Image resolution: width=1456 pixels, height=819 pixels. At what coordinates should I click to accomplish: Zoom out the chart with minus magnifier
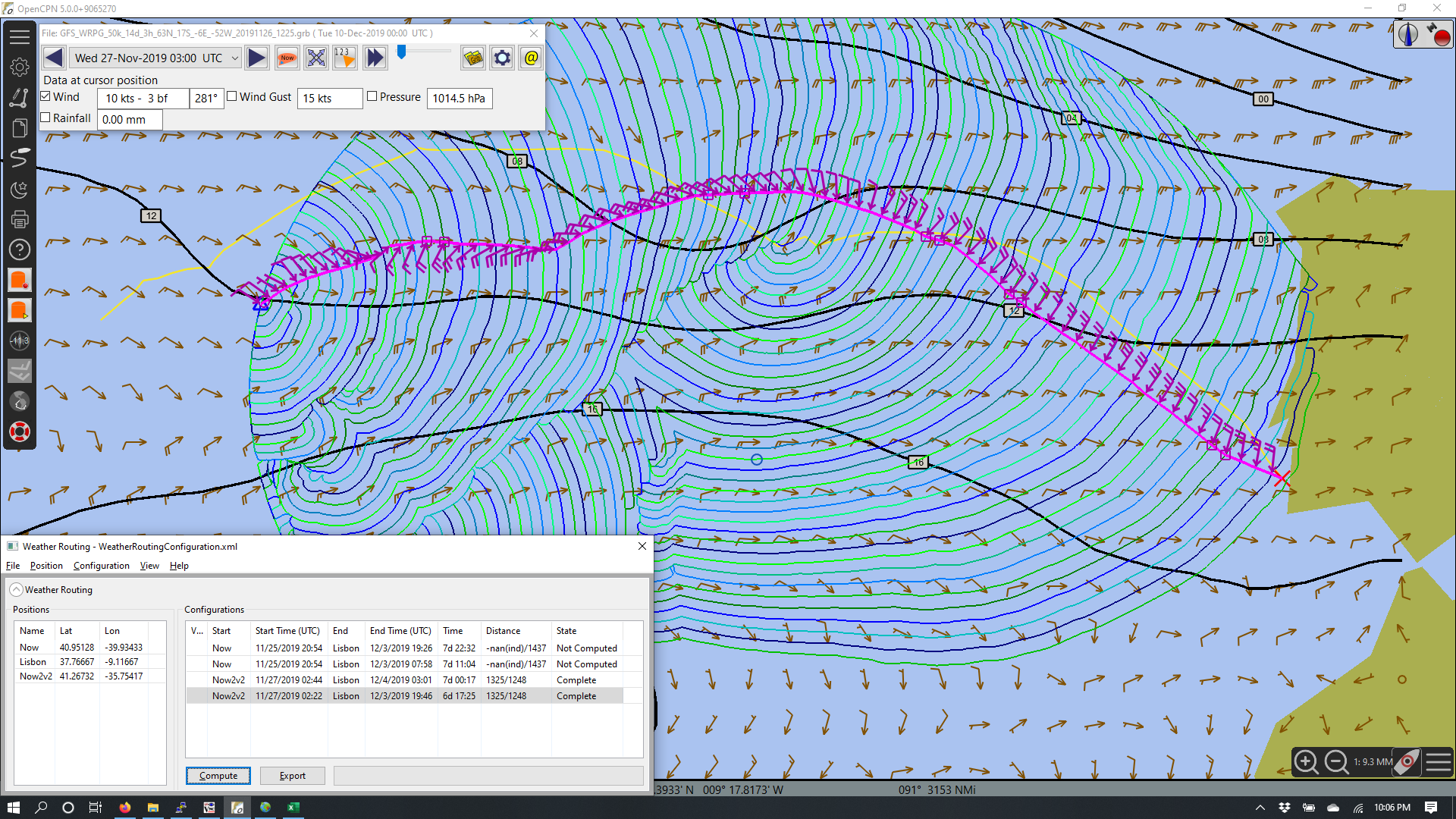(x=1336, y=761)
